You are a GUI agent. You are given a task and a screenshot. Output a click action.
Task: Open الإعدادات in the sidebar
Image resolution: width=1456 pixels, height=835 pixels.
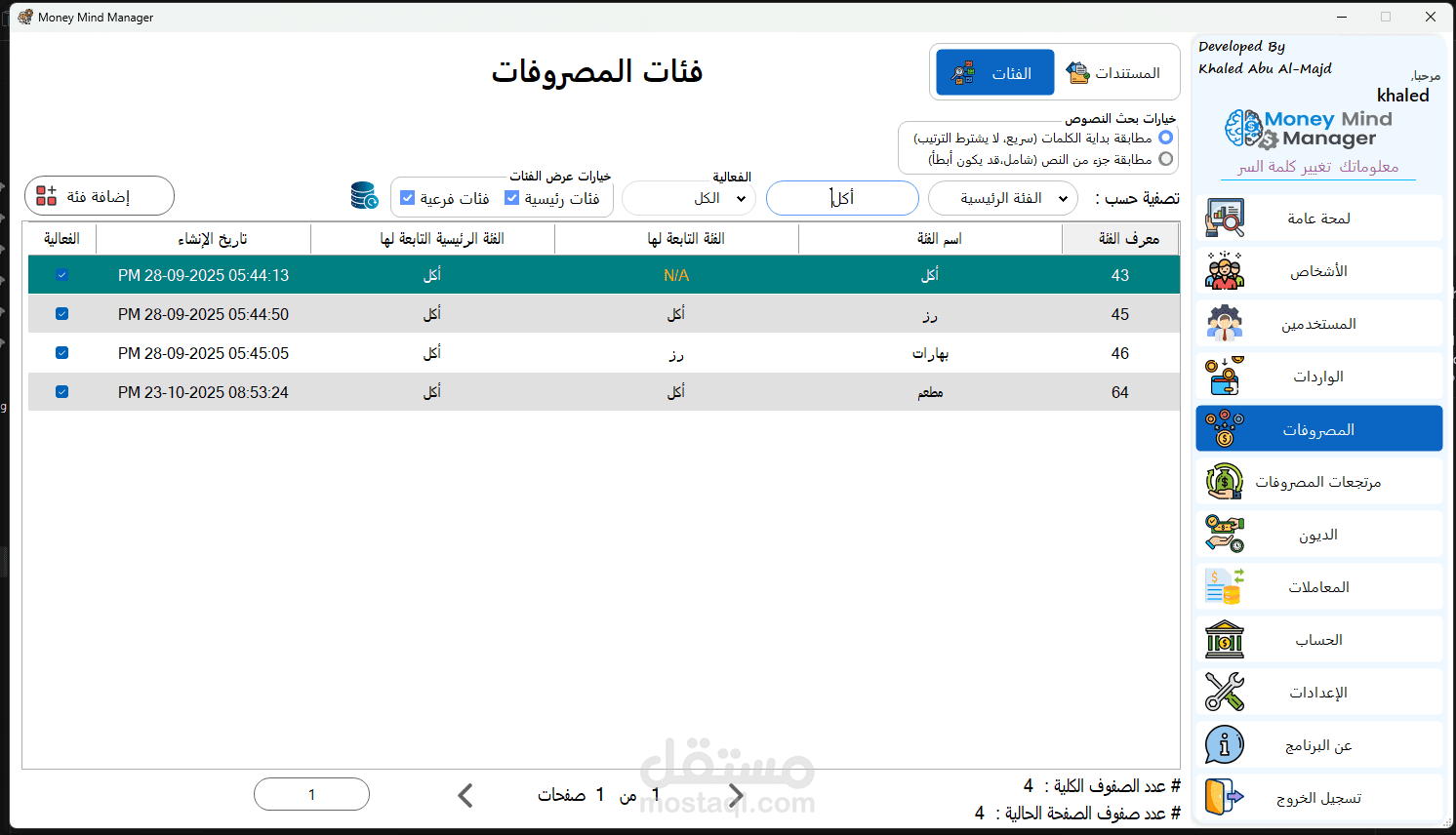tap(1319, 692)
